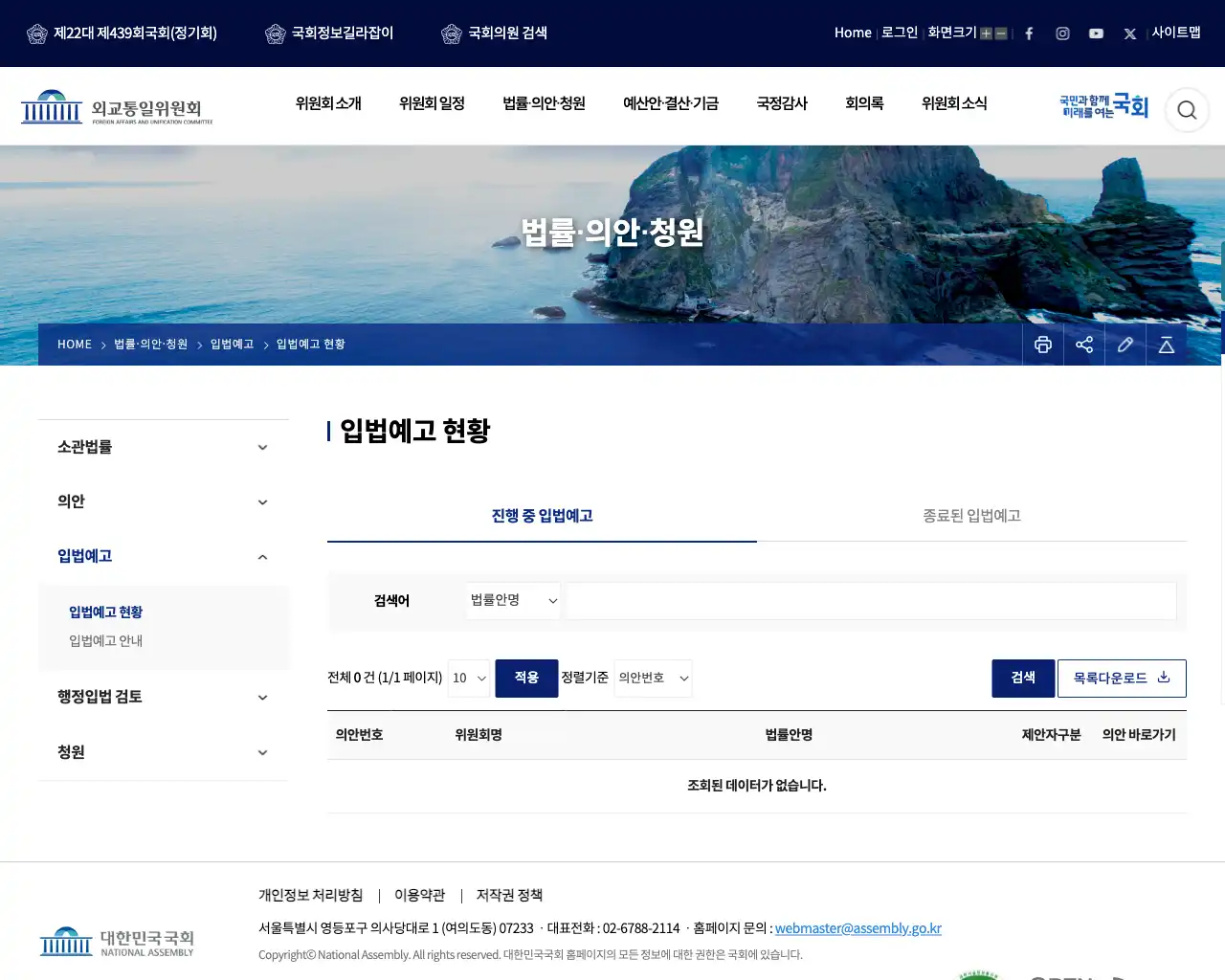Open page size dropdown showing 10

[469, 678]
